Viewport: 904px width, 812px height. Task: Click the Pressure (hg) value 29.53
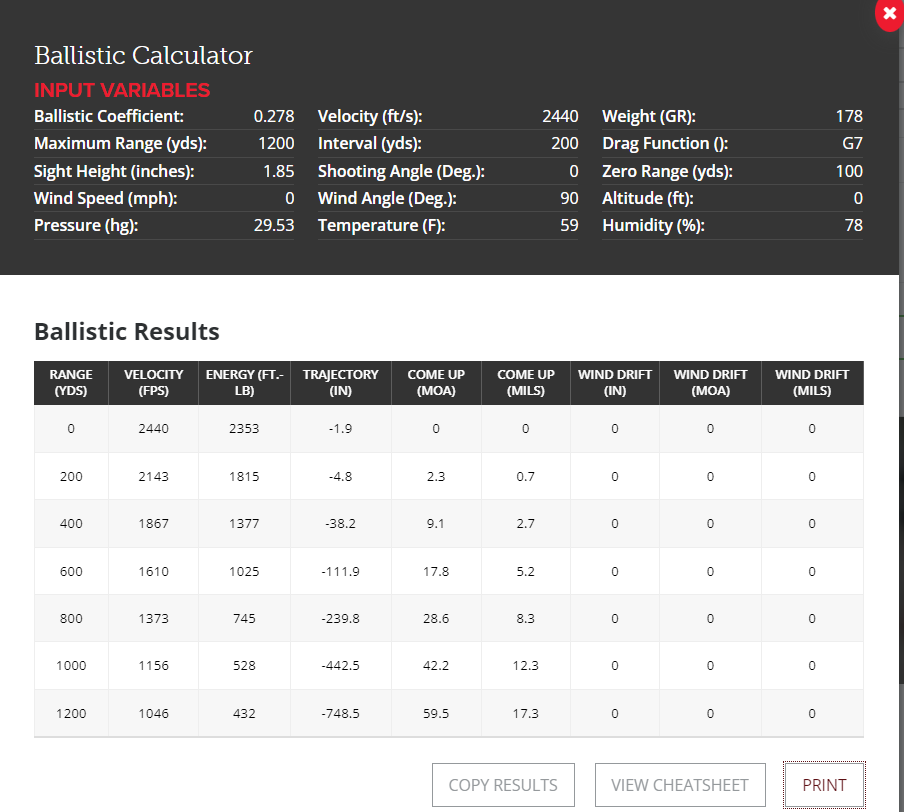point(274,225)
